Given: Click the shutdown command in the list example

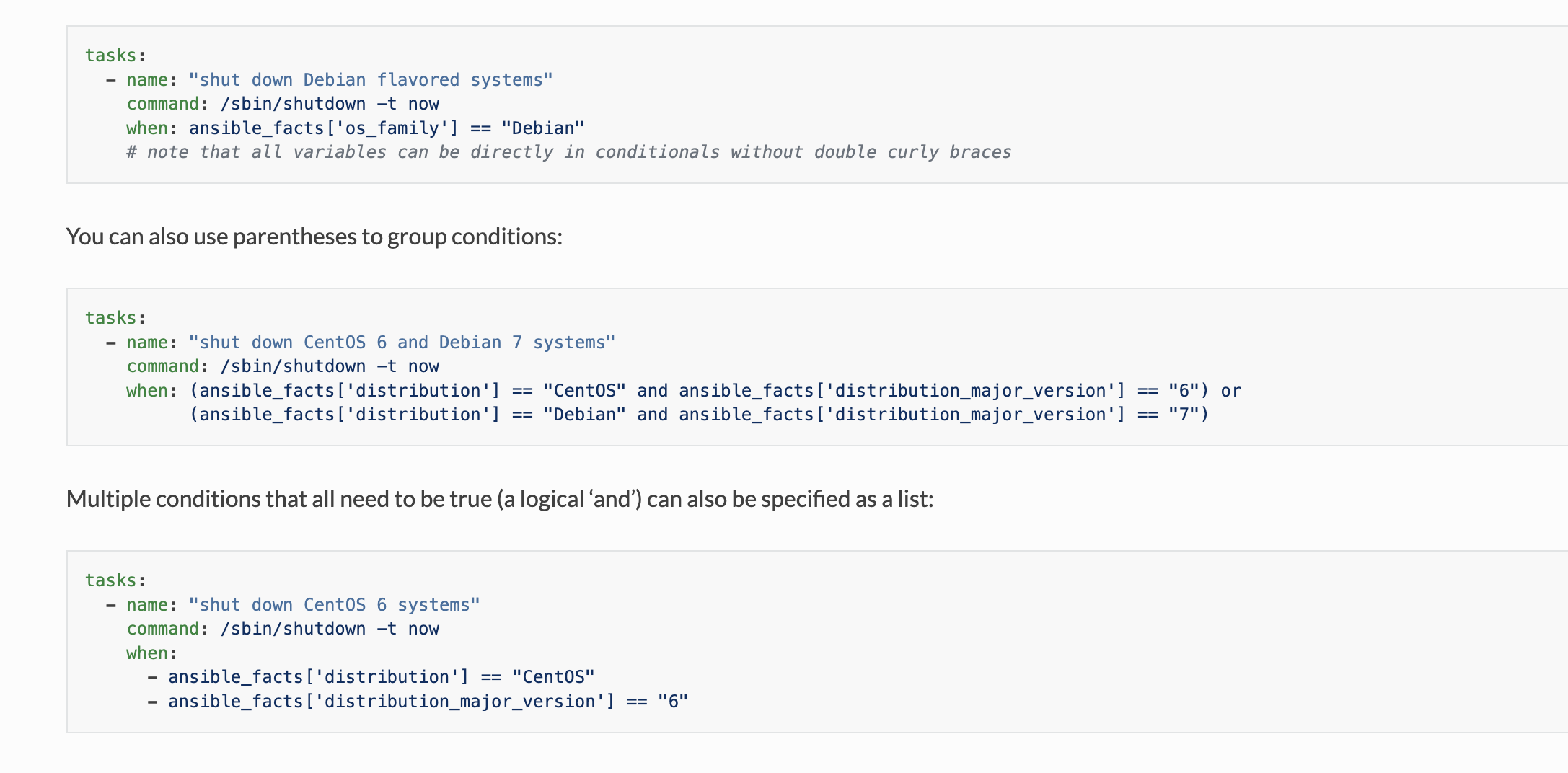Looking at the screenshot, I should 330,629.
